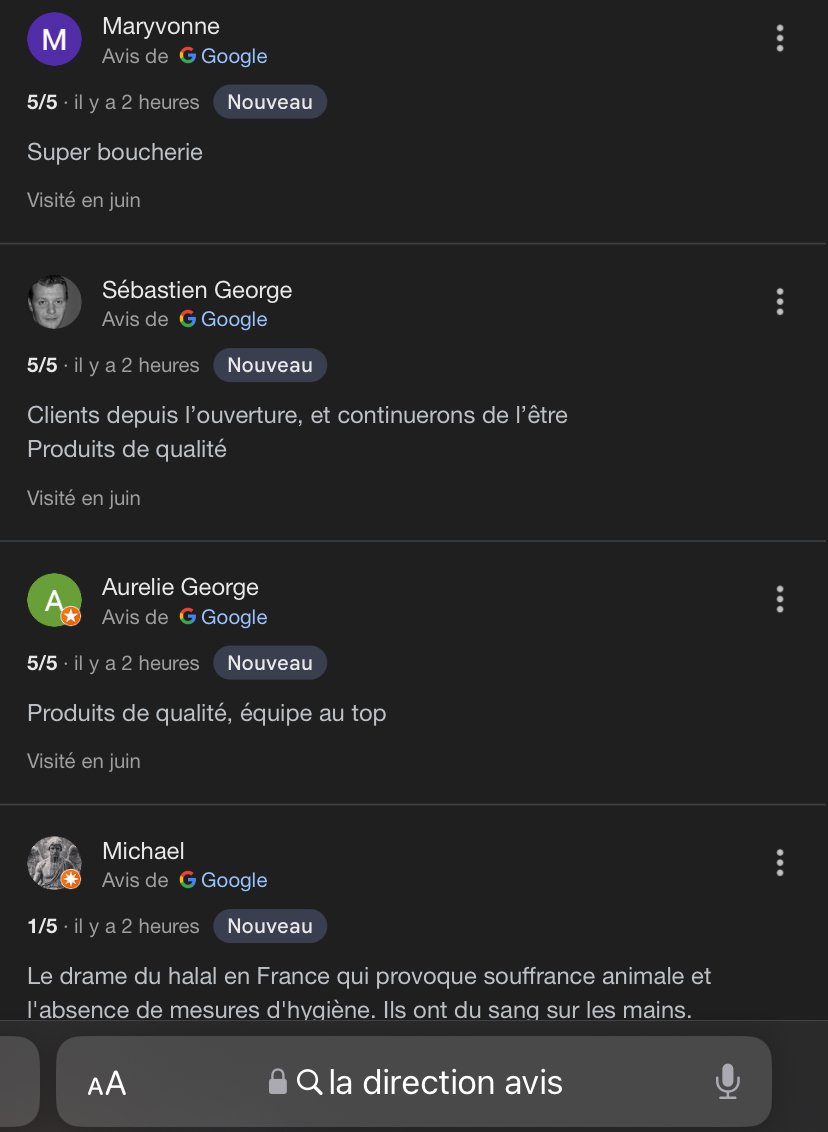Tap Sébastien George's profile photo

point(54,302)
